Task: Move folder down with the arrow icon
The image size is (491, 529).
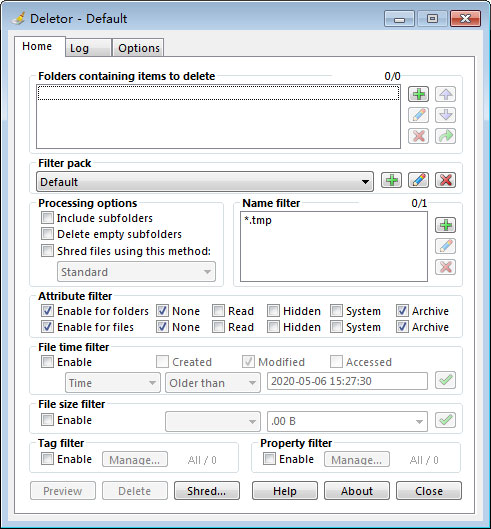Action: click(445, 115)
